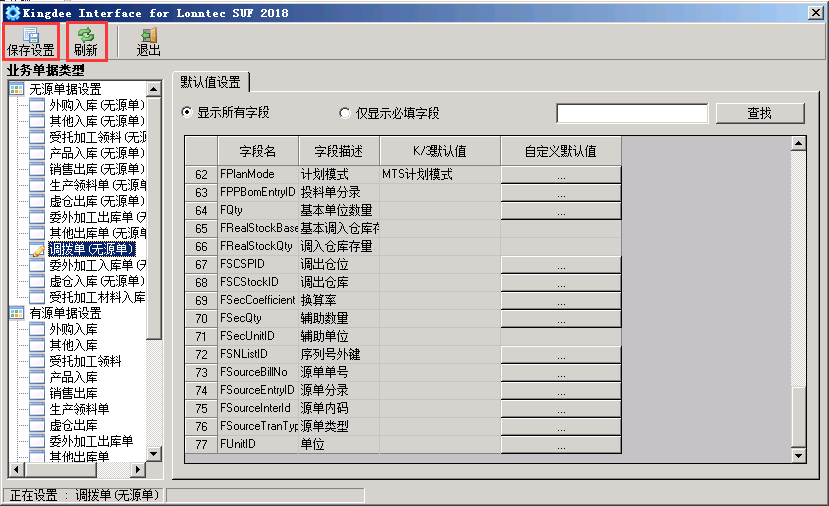Select 其他出库单(无源单) tree item

tap(98, 233)
